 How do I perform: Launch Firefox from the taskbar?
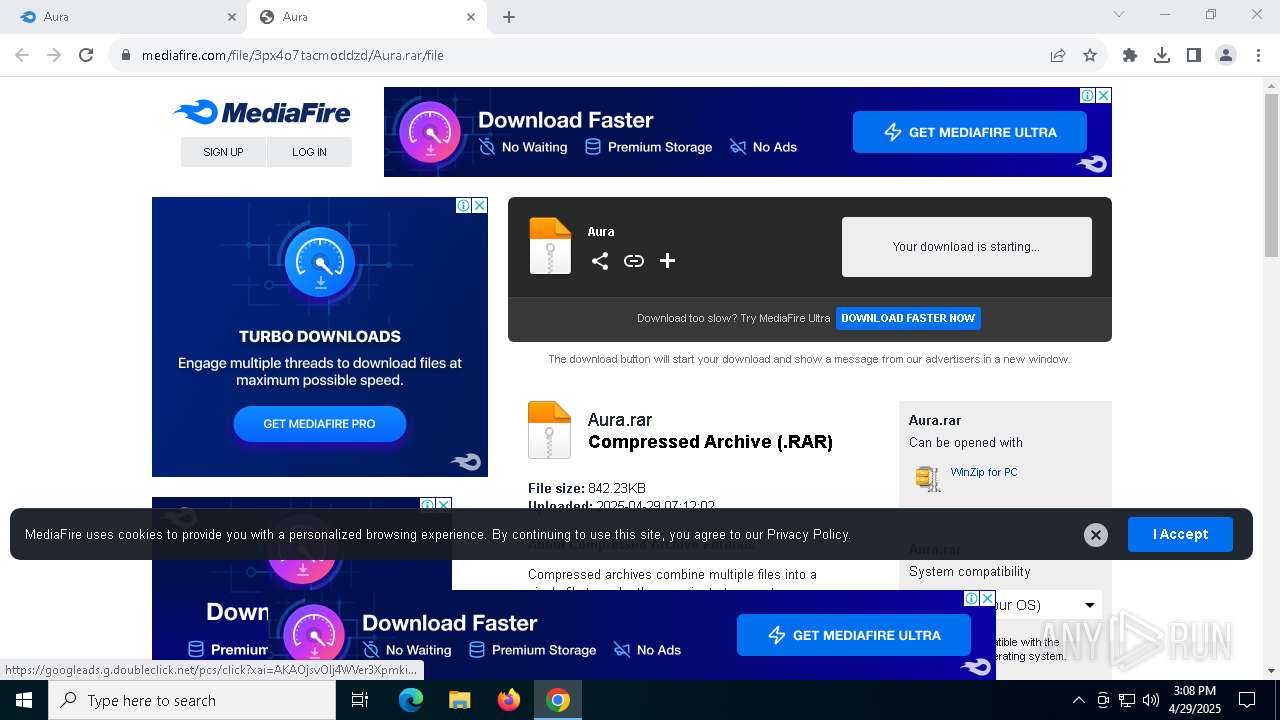(x=509, y=700)
